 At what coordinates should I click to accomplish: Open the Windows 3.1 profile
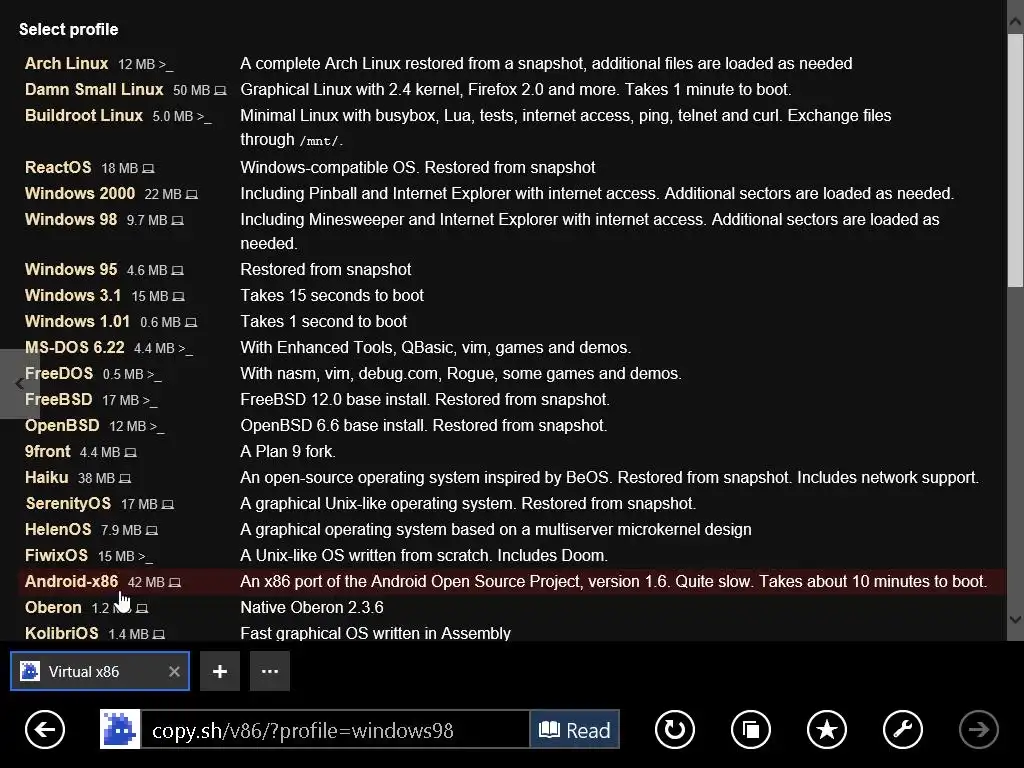[72, 295]
